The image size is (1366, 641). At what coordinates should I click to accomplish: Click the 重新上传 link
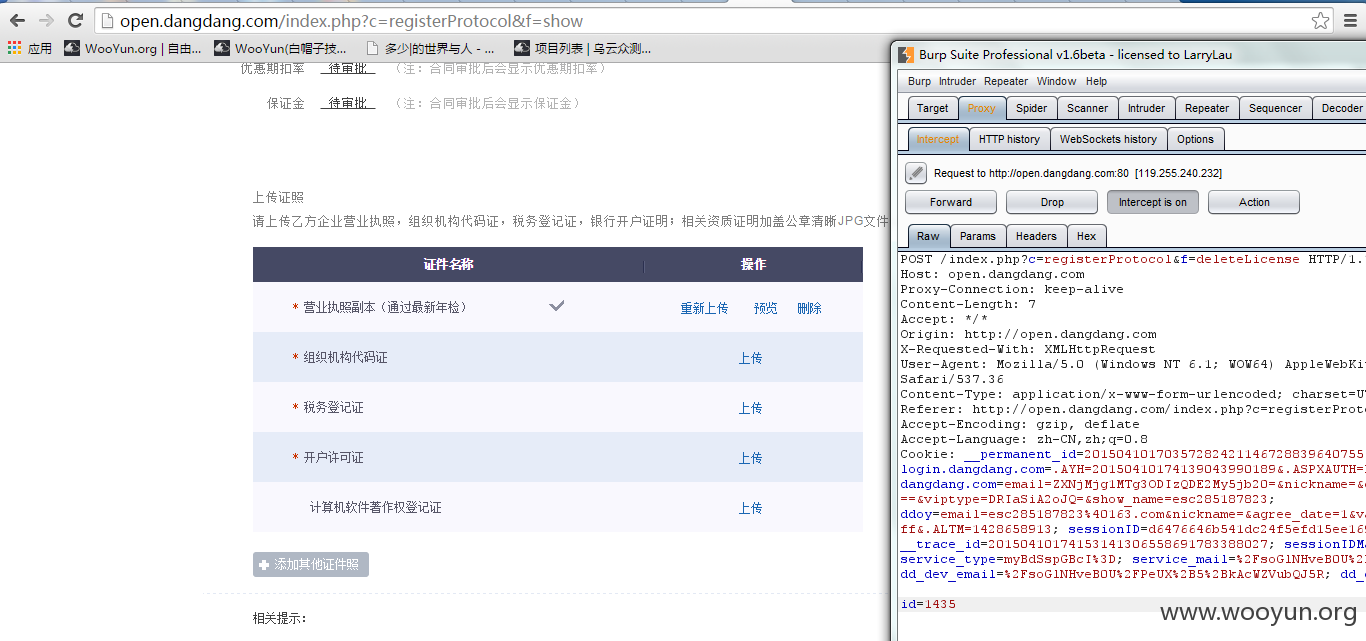(704, 308)
